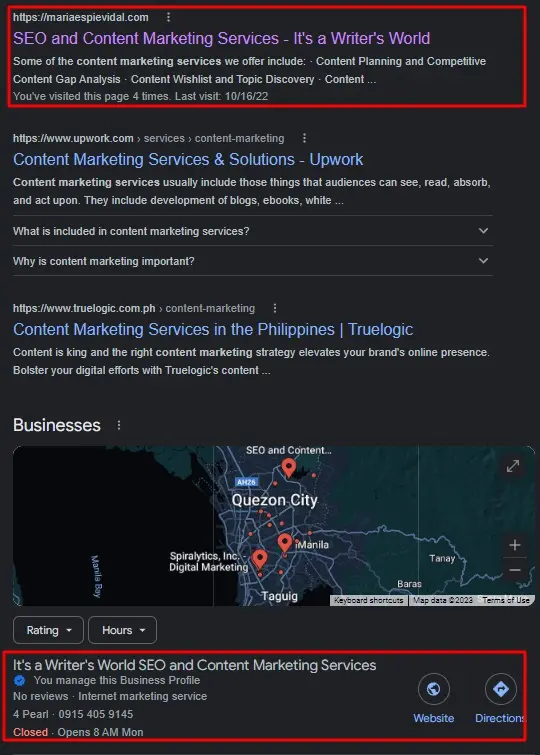Viewport: 540px width, 755px height.
Task: Click the Keyboard shortcuts map link
Action: (369, 600)
